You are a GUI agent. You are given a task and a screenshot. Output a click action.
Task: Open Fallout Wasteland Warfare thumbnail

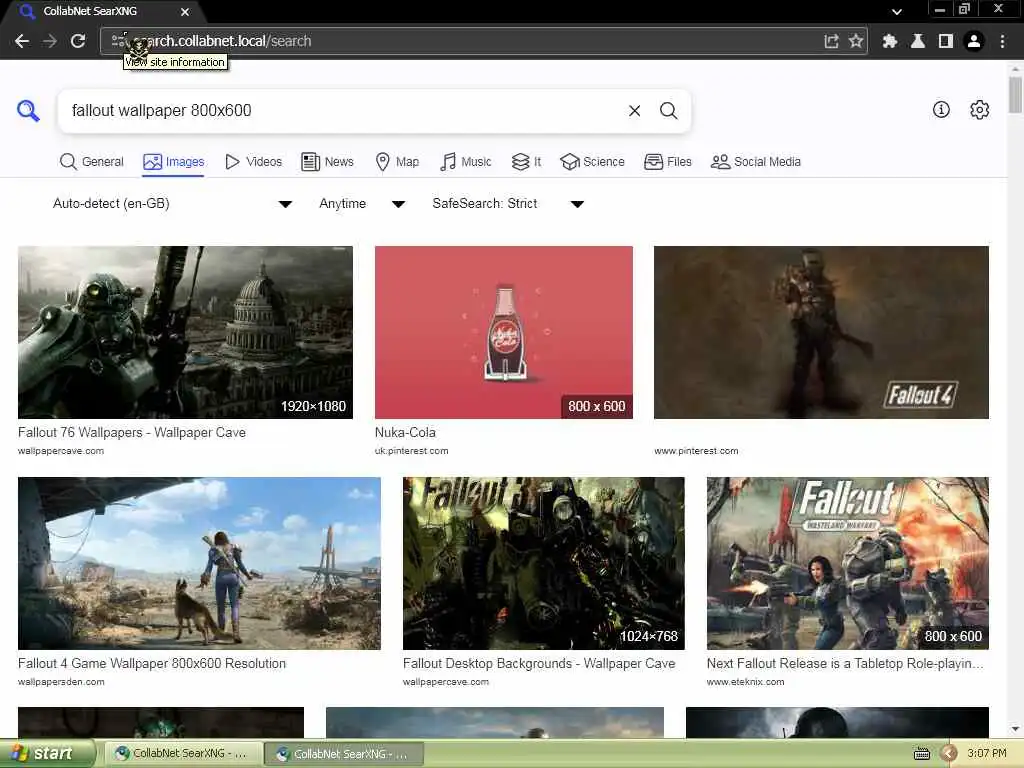(848, 564)
